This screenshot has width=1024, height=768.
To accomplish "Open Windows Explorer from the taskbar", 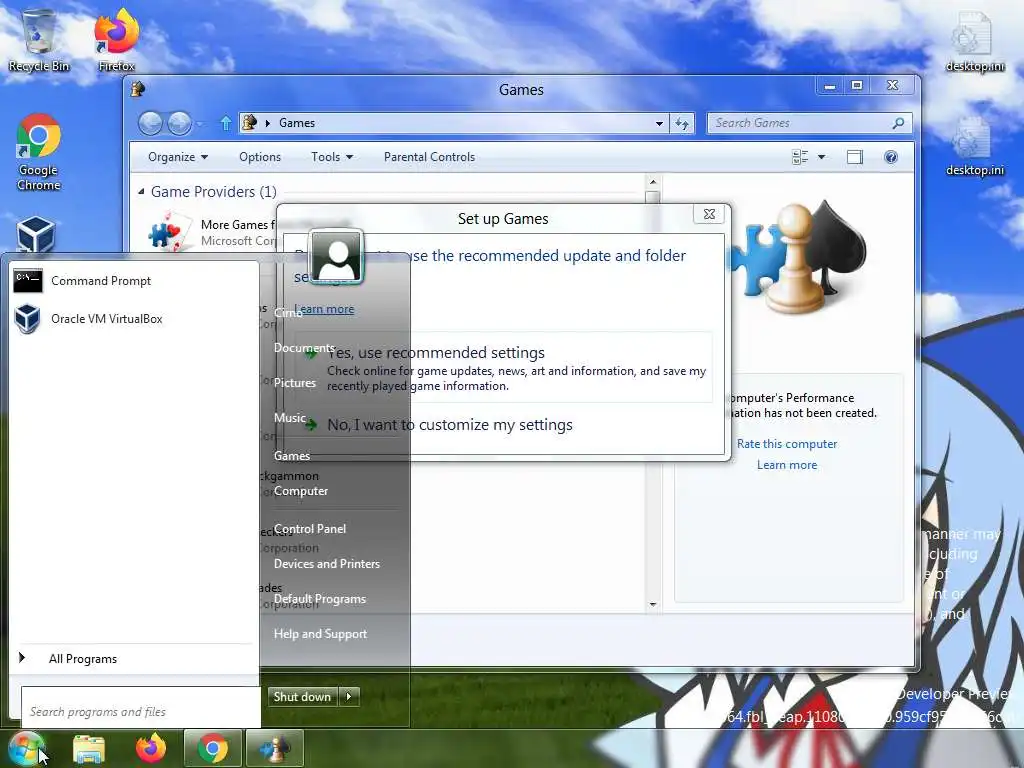I will click(89, 748).
